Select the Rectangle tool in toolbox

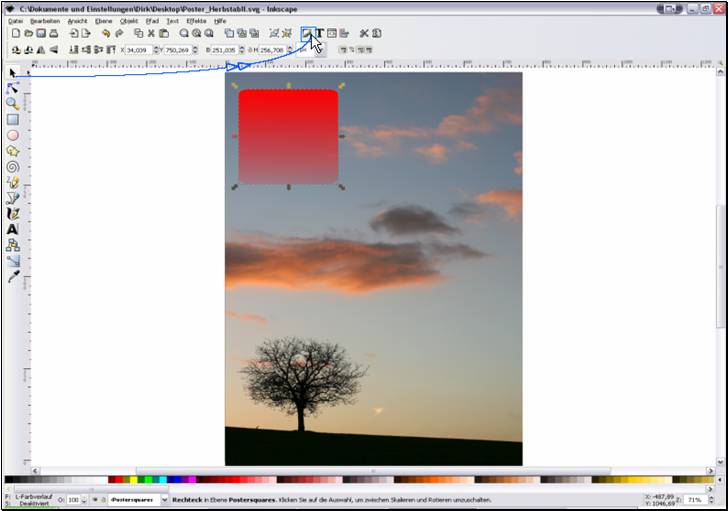(13, 119)
